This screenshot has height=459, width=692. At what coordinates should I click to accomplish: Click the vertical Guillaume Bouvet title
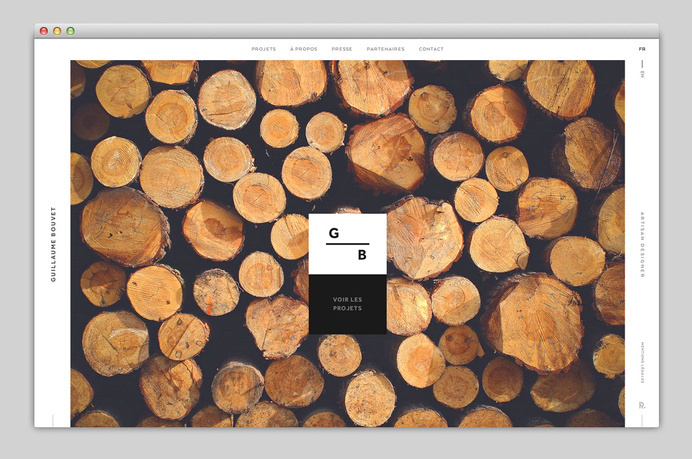click(53, 244)
